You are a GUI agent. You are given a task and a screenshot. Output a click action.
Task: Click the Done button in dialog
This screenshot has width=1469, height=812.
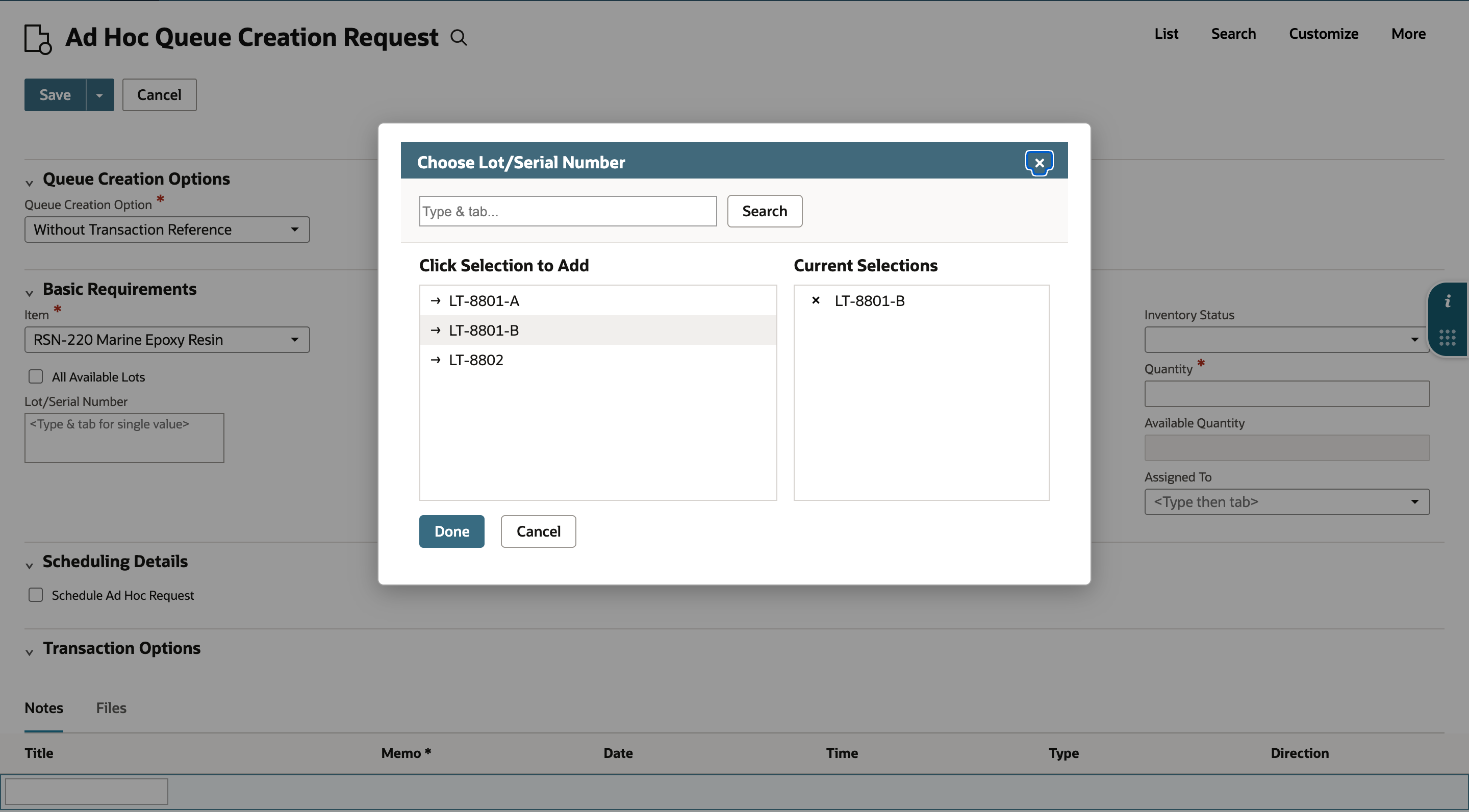tap(451, 531)
